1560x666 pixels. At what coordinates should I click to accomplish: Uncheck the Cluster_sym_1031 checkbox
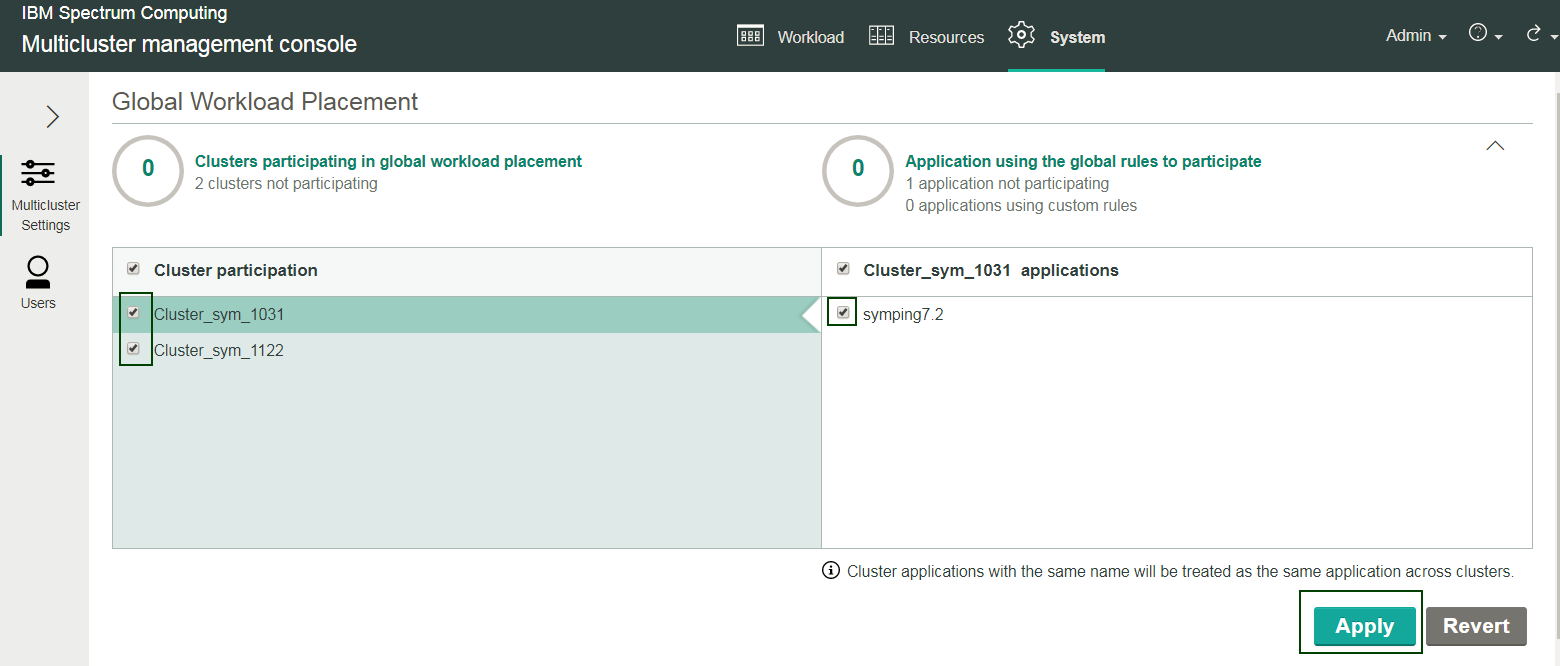point(134,313)
